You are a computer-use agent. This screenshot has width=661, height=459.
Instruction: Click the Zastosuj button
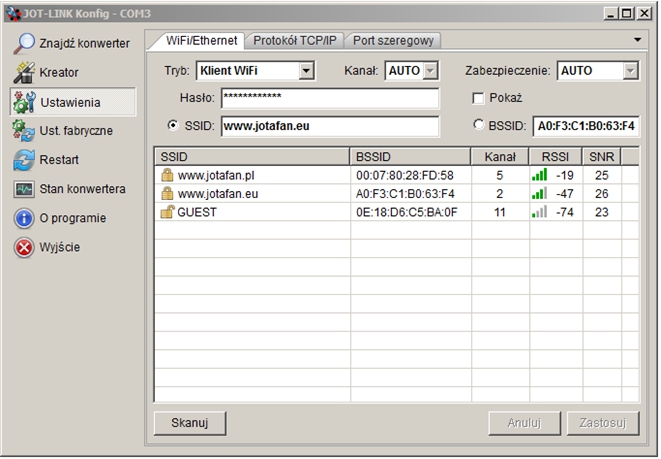click(602, 422)
